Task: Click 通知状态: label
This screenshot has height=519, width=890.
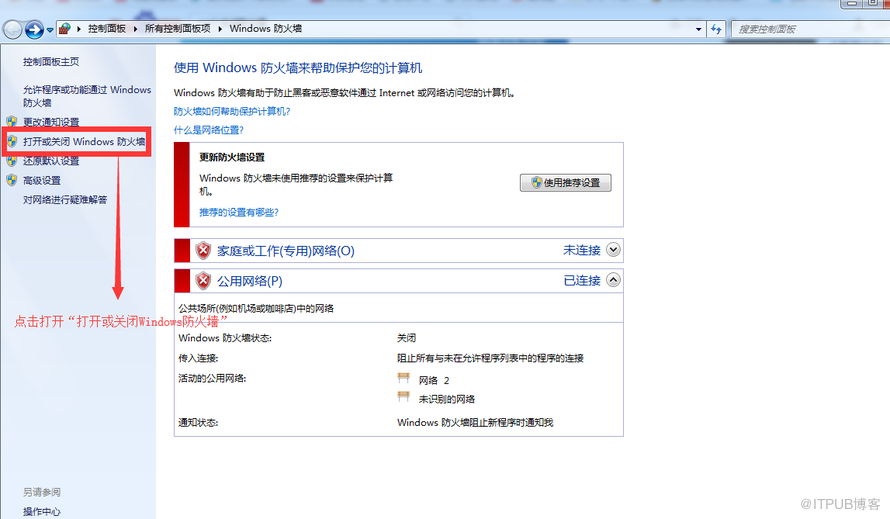Action: 198,422
